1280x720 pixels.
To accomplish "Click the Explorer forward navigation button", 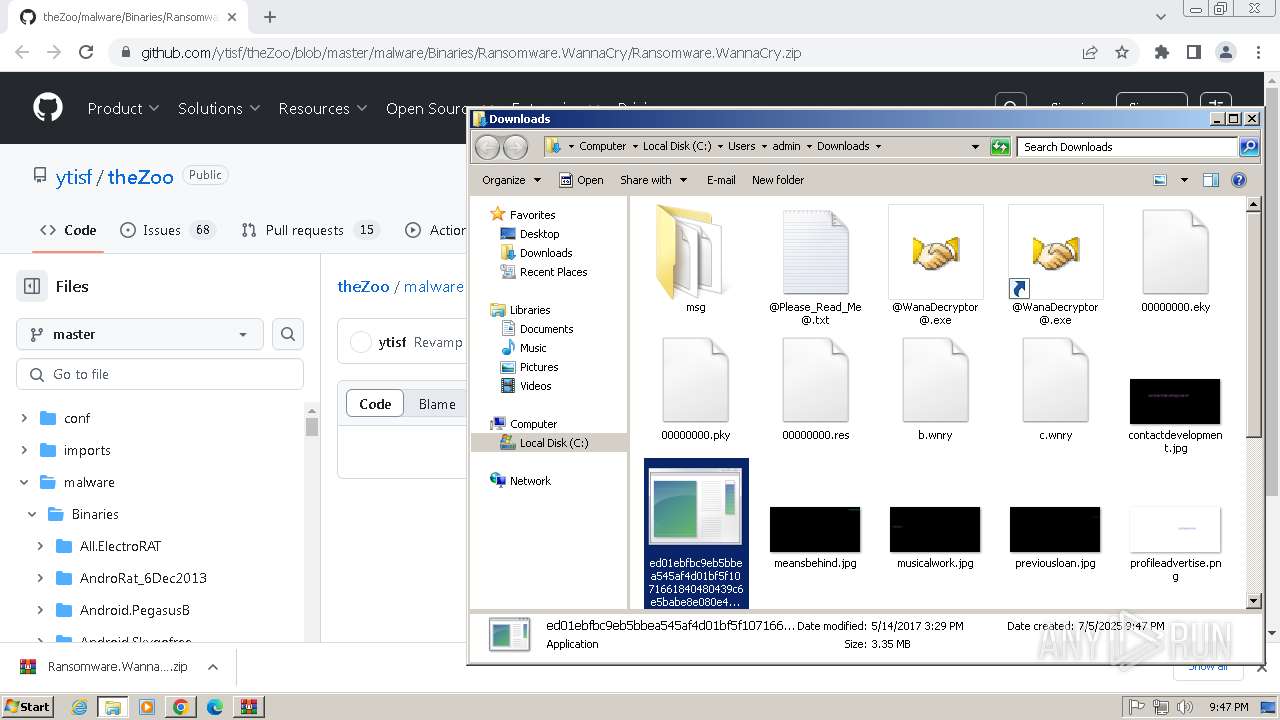I will point(515,147).
